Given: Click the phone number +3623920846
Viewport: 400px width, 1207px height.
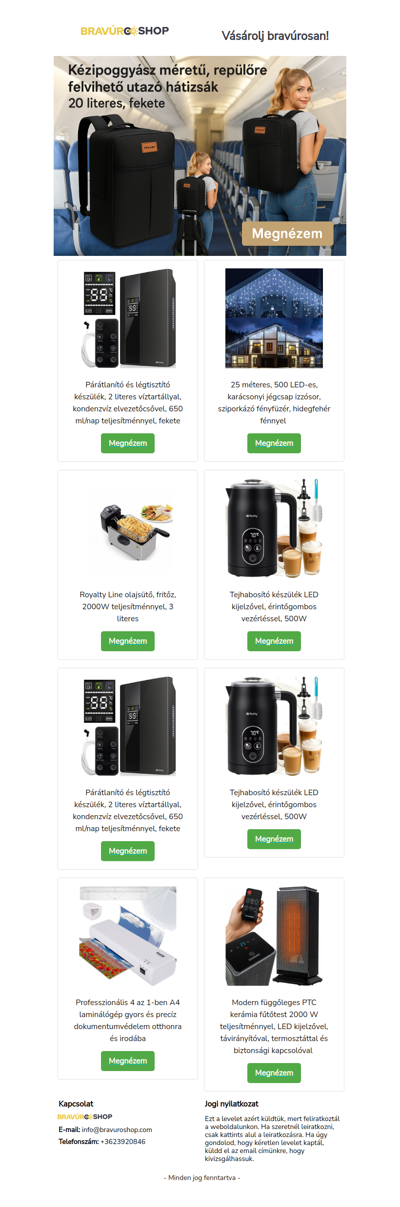Looking at the screenshot, I should pyautogui.click(x=123, y=1141).
